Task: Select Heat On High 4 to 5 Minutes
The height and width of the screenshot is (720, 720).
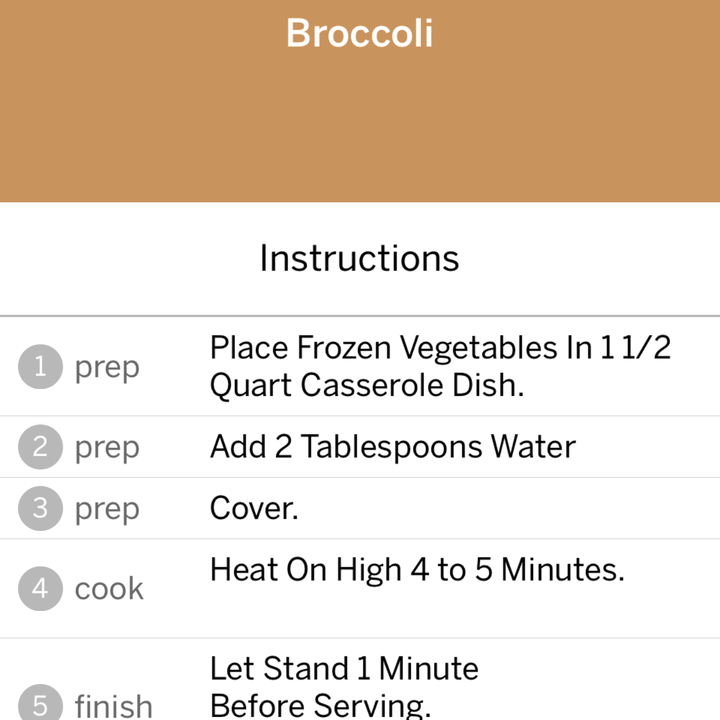Action: pos(417,569)
